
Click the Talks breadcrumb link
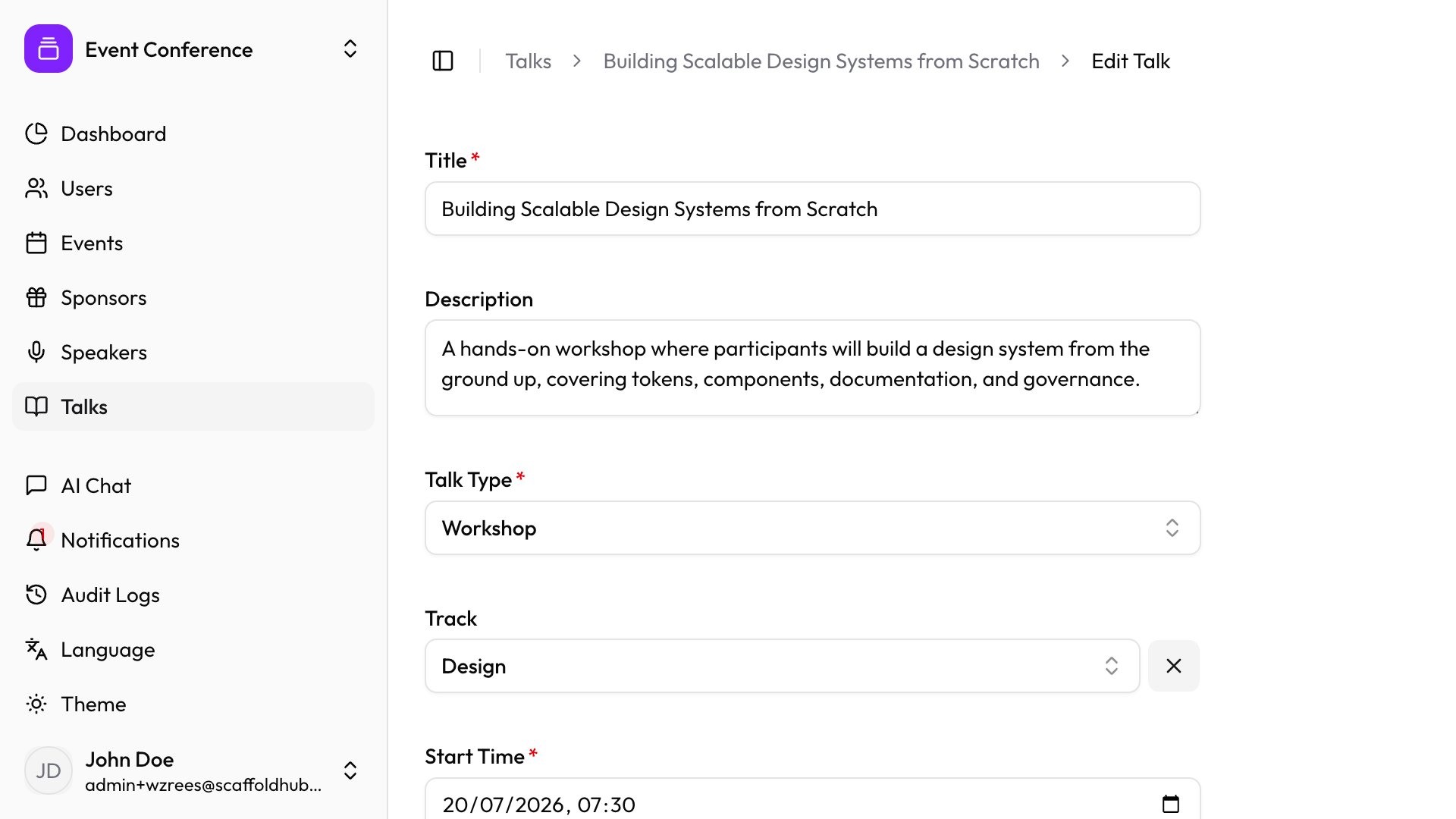pyautogui.click(x=528, y=61)
